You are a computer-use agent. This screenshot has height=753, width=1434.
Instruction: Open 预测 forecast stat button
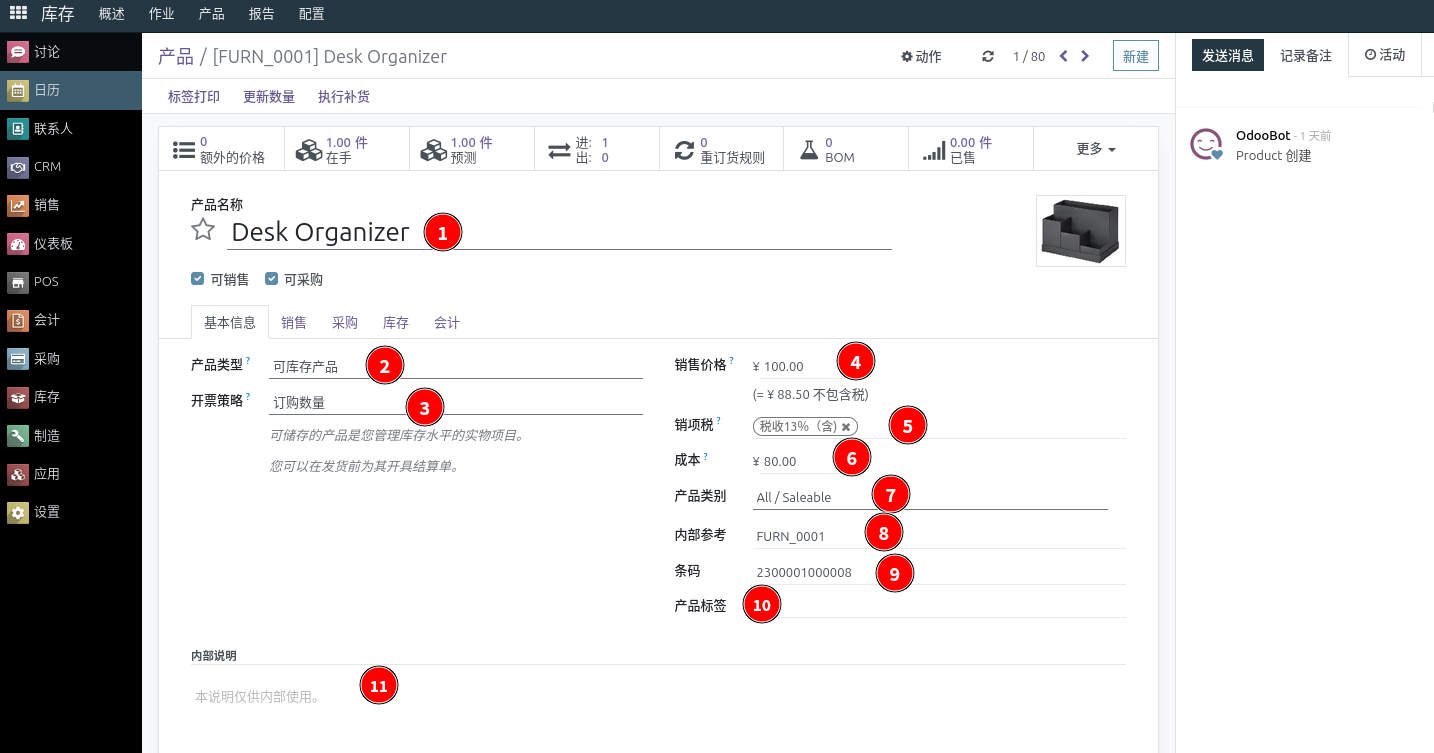tap(472, 150)
